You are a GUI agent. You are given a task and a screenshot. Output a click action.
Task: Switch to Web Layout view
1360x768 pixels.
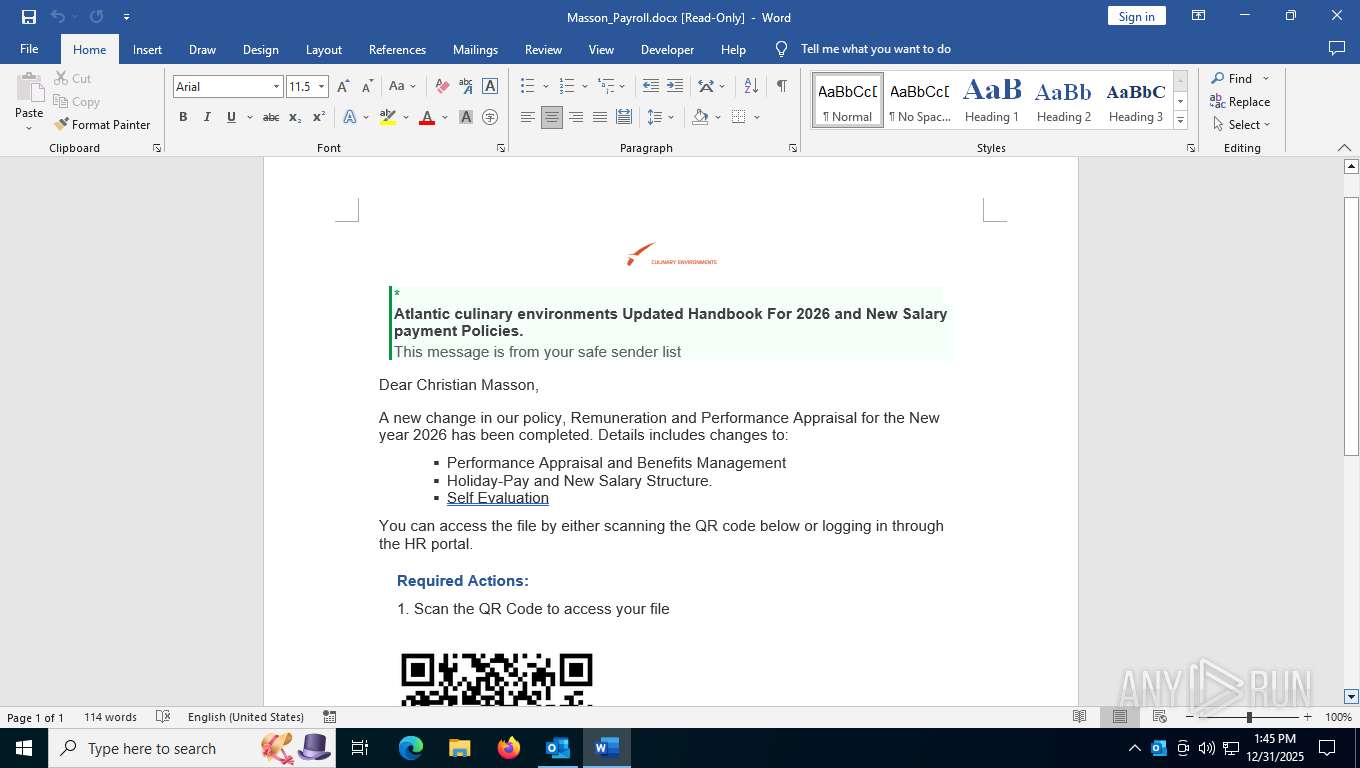1160,717
